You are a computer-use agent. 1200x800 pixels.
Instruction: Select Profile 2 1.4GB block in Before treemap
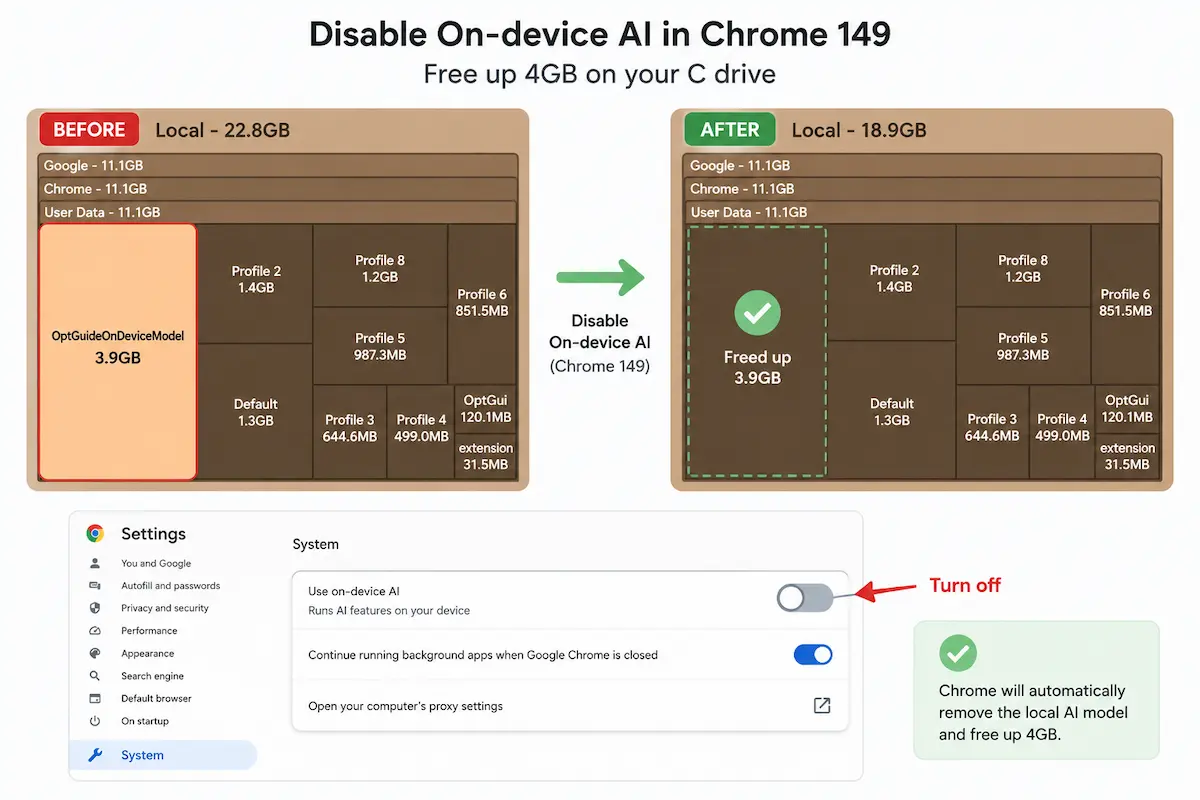coord(256,284)
